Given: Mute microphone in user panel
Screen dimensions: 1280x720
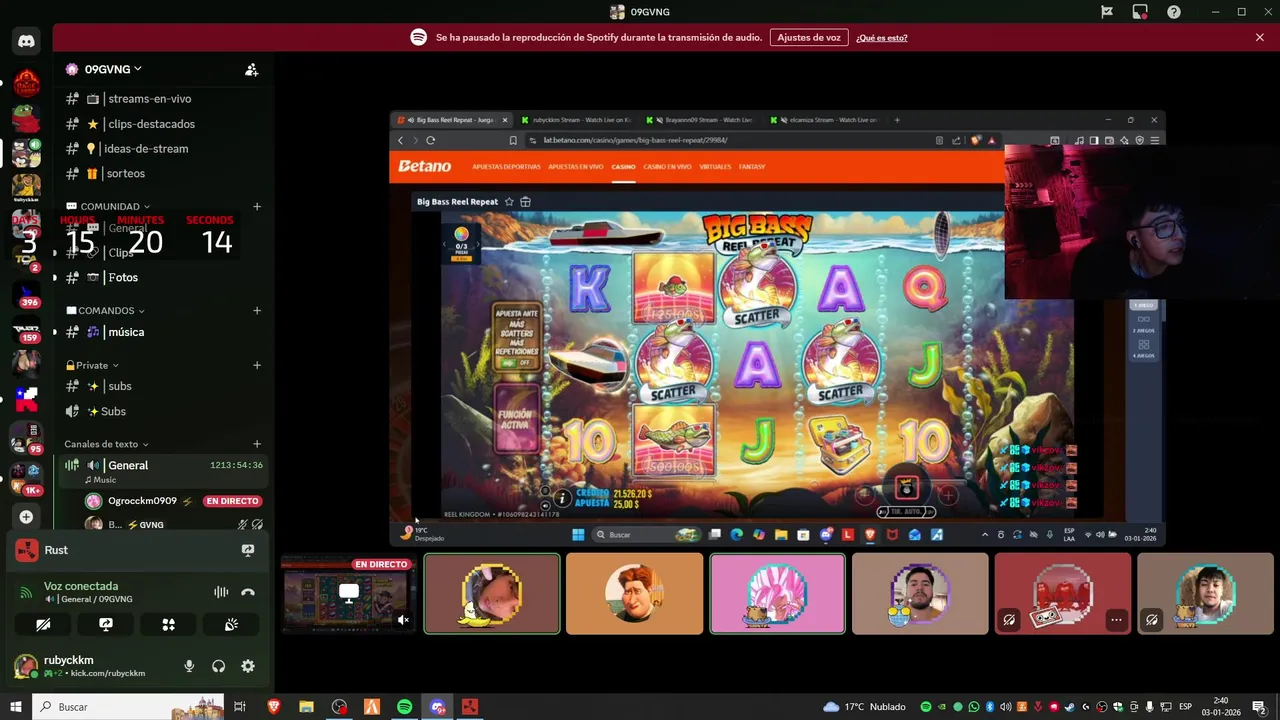Looking at the screenshot, I should [189, 666].
